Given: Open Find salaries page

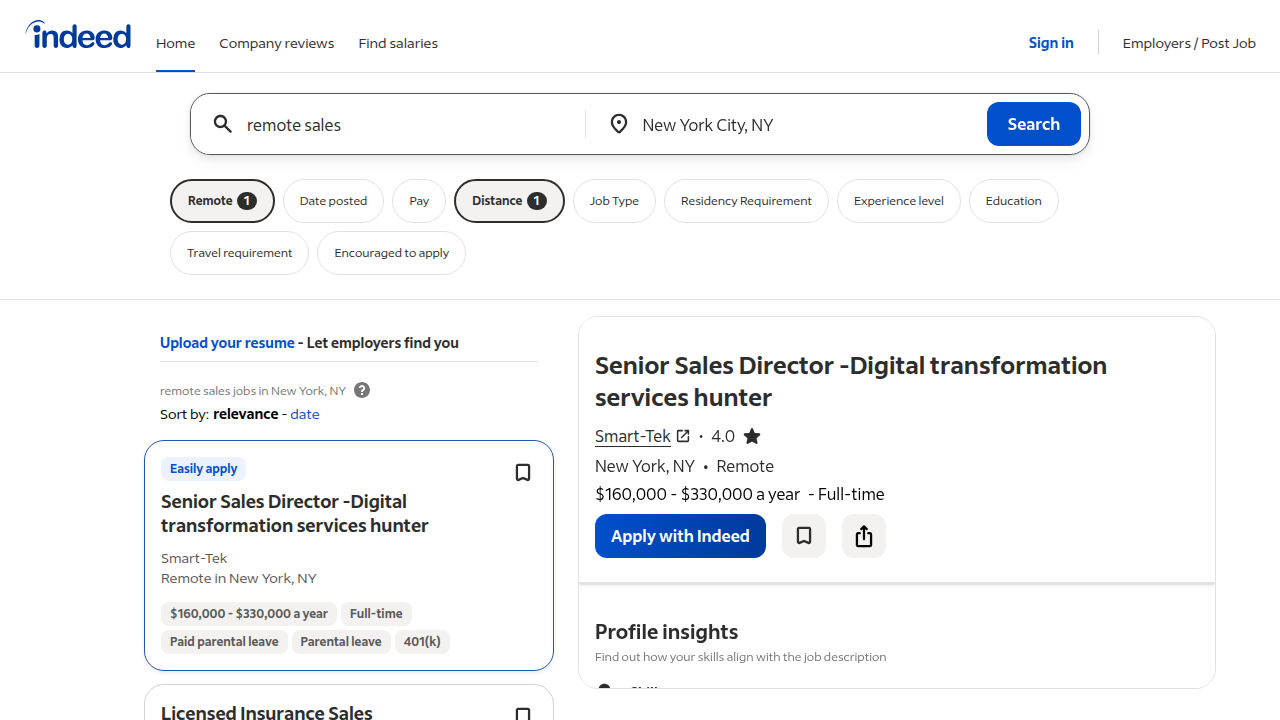Looking at the screenshot, I should pyautogui.click(x=398, y=43).
